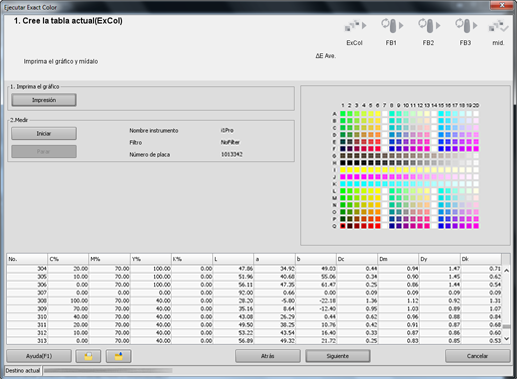This screenshot has width=517, height=379.
Task: Click the FB2 feedback step icon
Action: (x=429, y=26)
